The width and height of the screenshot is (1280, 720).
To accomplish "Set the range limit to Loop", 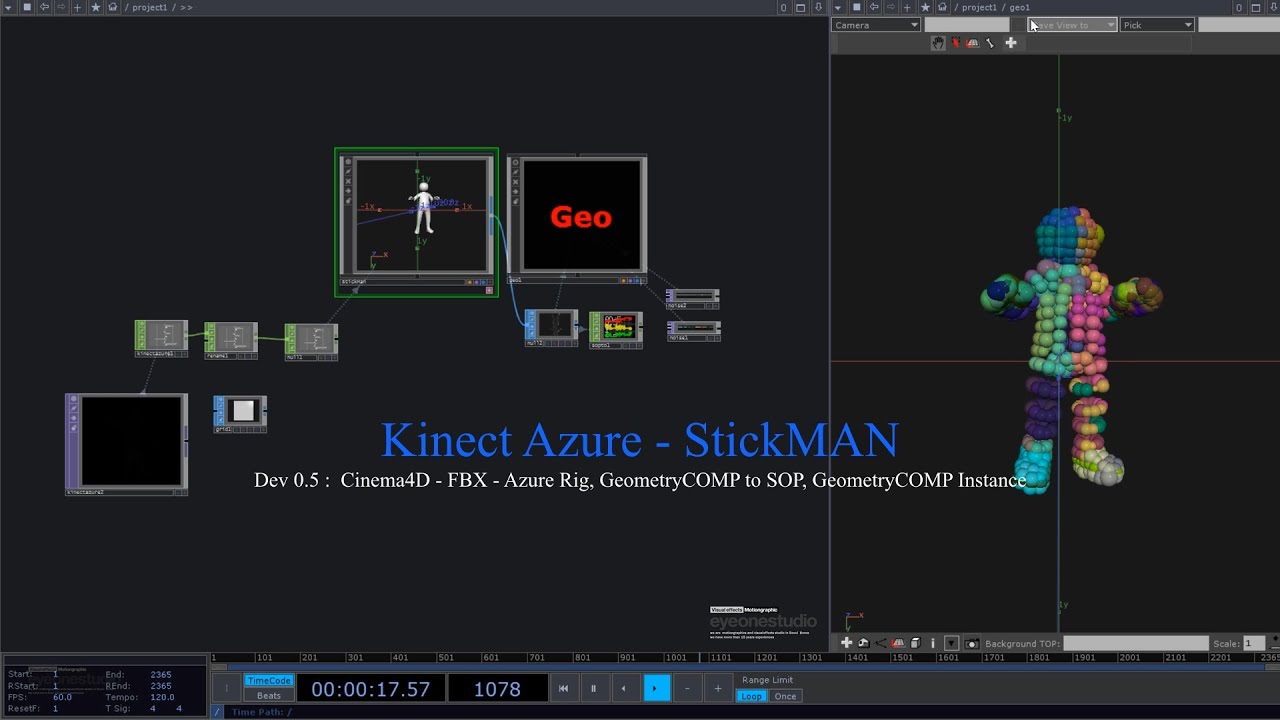I will pos(752,696).
